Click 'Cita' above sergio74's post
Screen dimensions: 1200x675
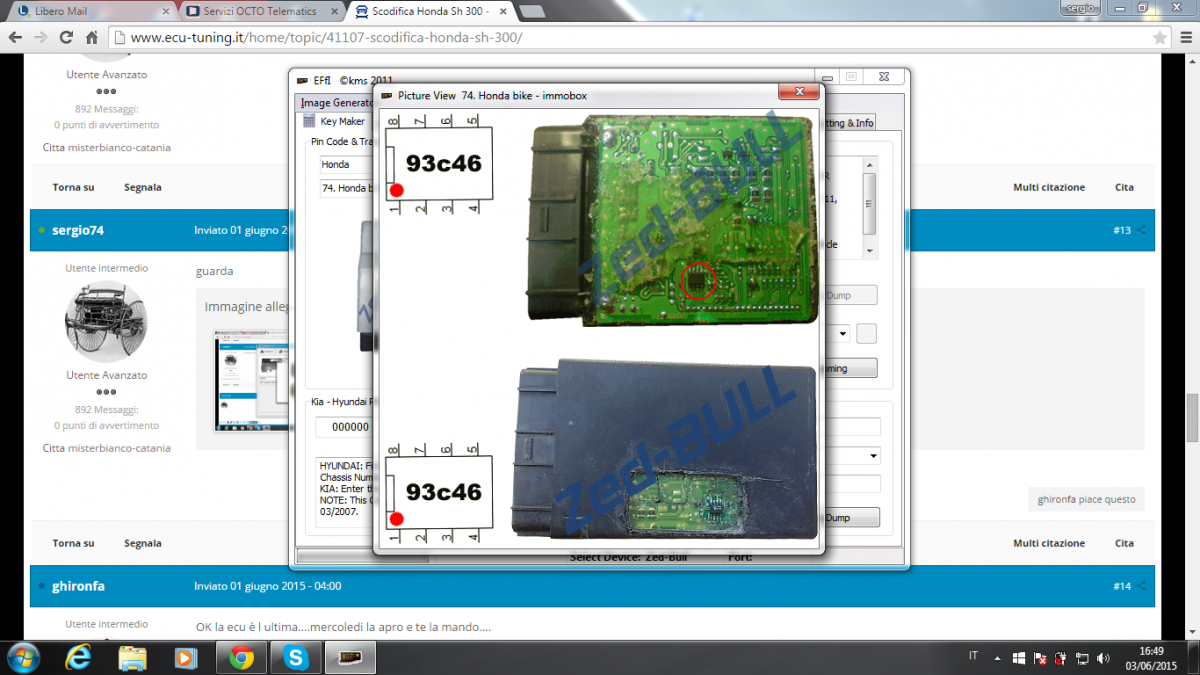tap(1125, 187)
